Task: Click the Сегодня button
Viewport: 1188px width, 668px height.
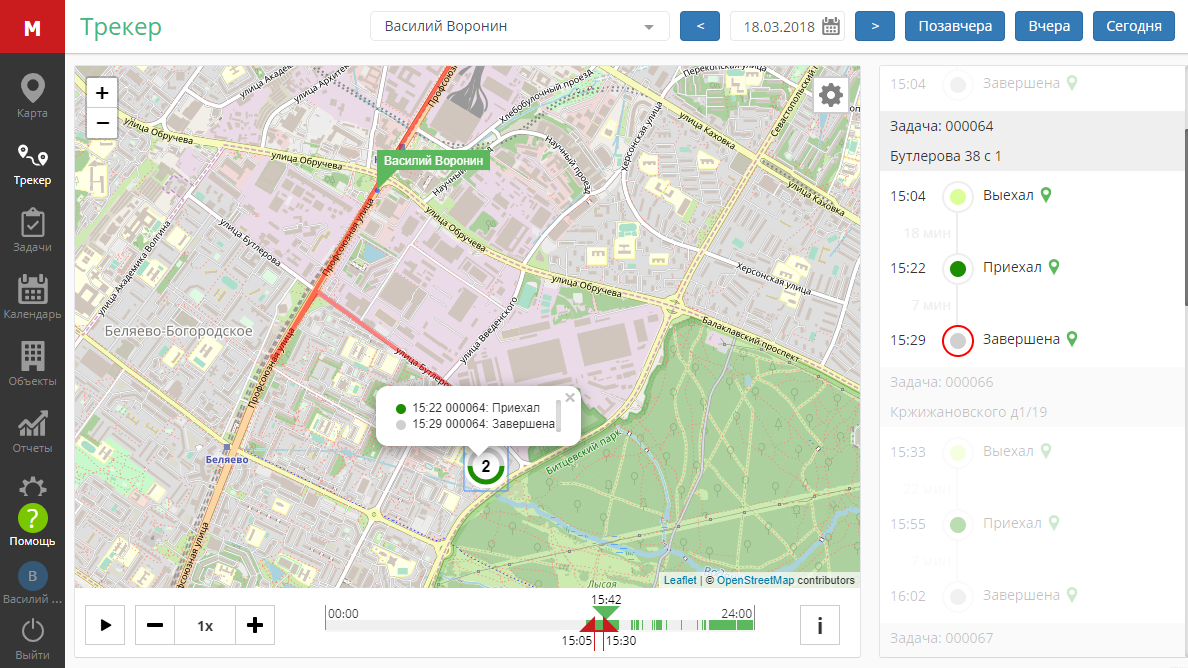Action: (x=1133, y=27)
